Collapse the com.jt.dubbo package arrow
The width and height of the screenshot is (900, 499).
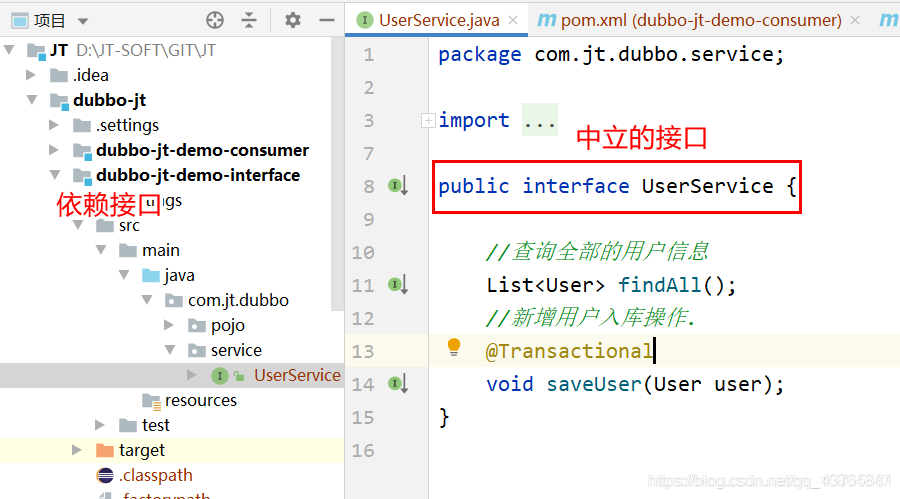click(147, 300)
